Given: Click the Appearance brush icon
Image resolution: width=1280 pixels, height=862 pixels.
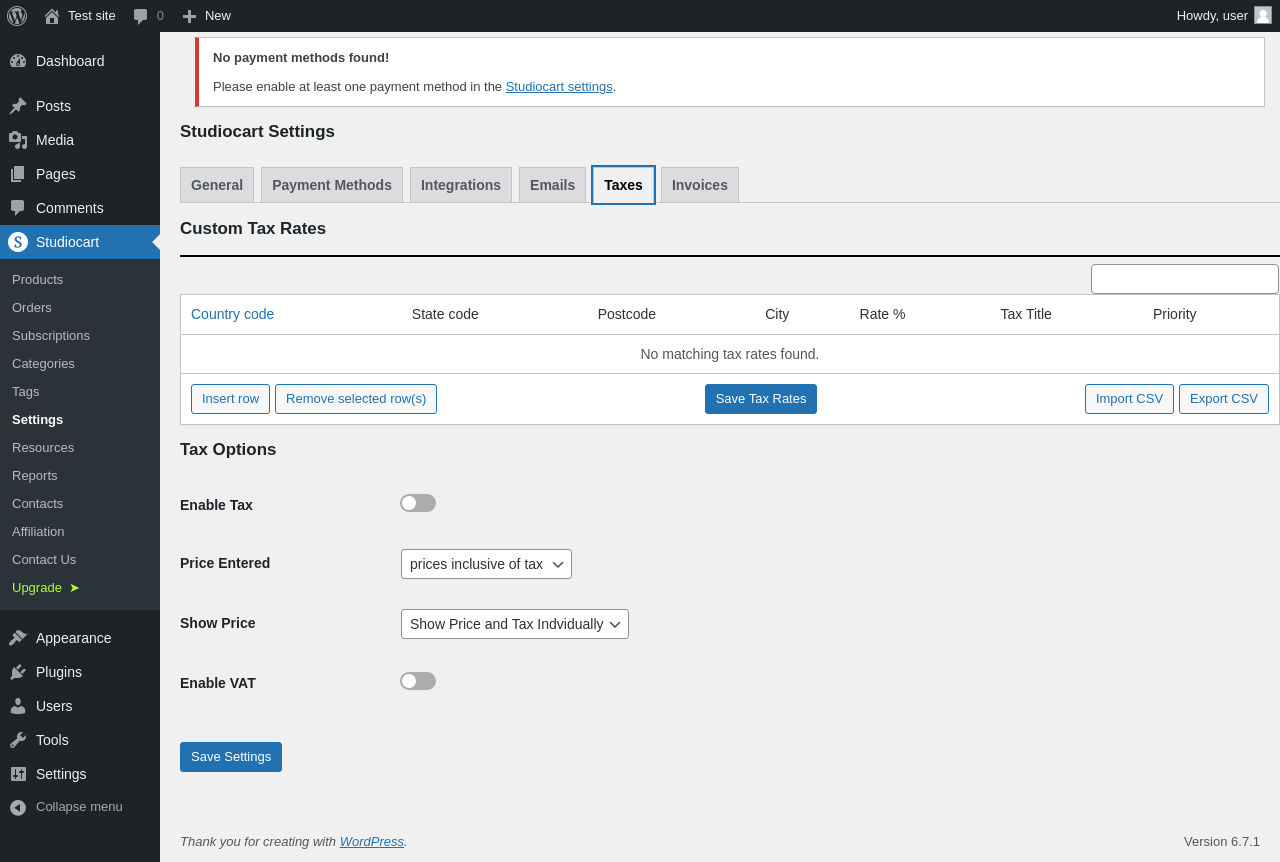Looking at the screenshot, I should [x=18, y=638].
